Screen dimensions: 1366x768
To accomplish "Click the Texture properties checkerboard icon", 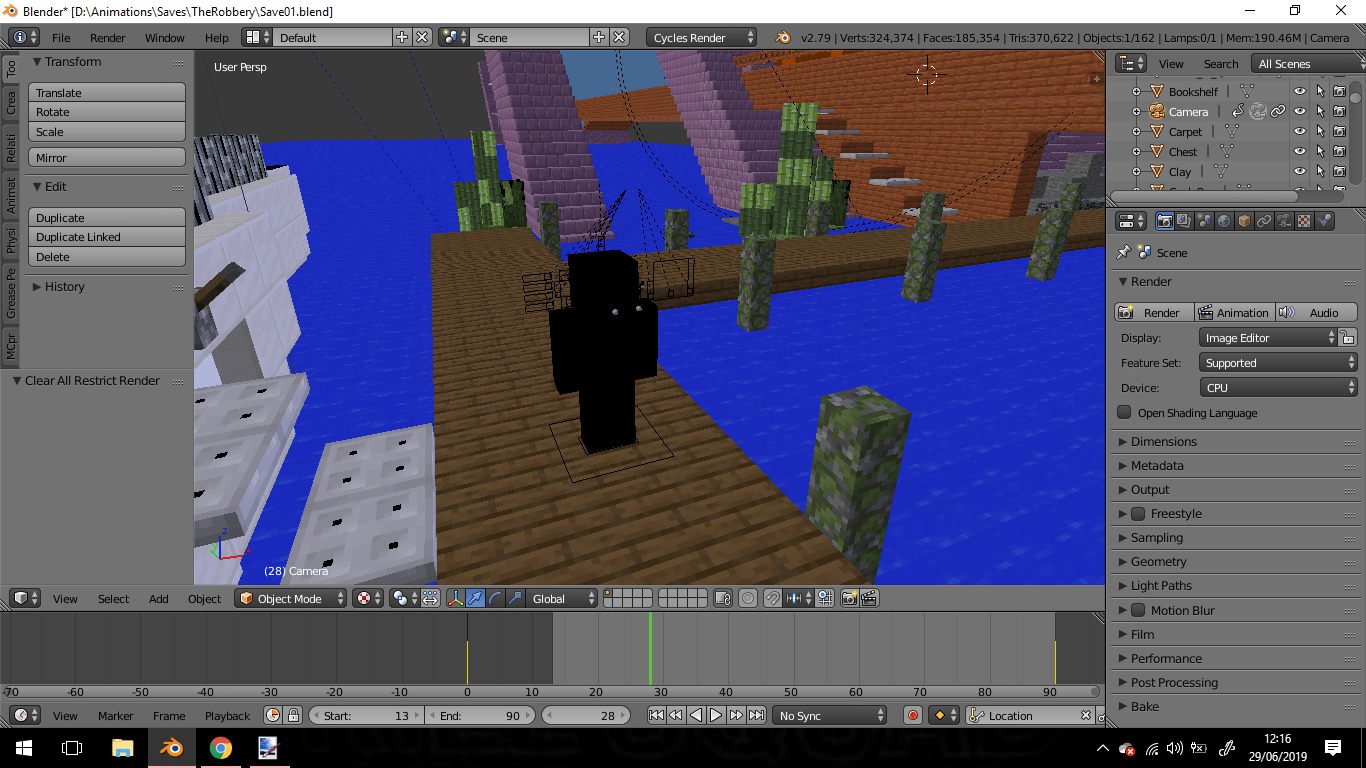I will point(1306,221).
